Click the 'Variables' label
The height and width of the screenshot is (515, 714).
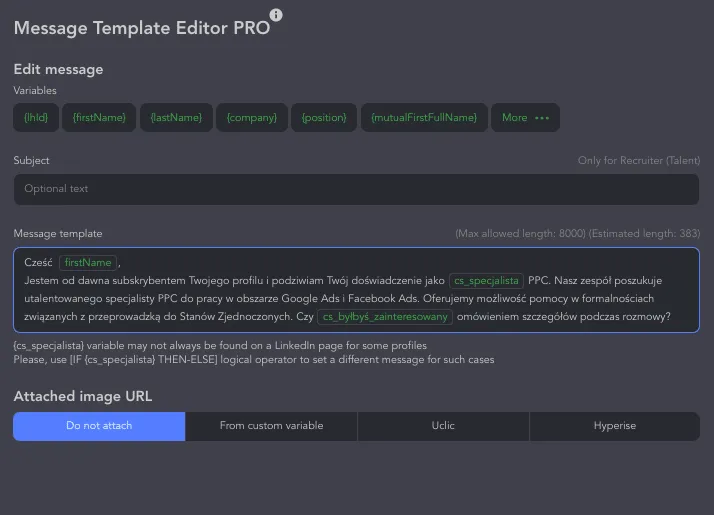click(35, 91)
